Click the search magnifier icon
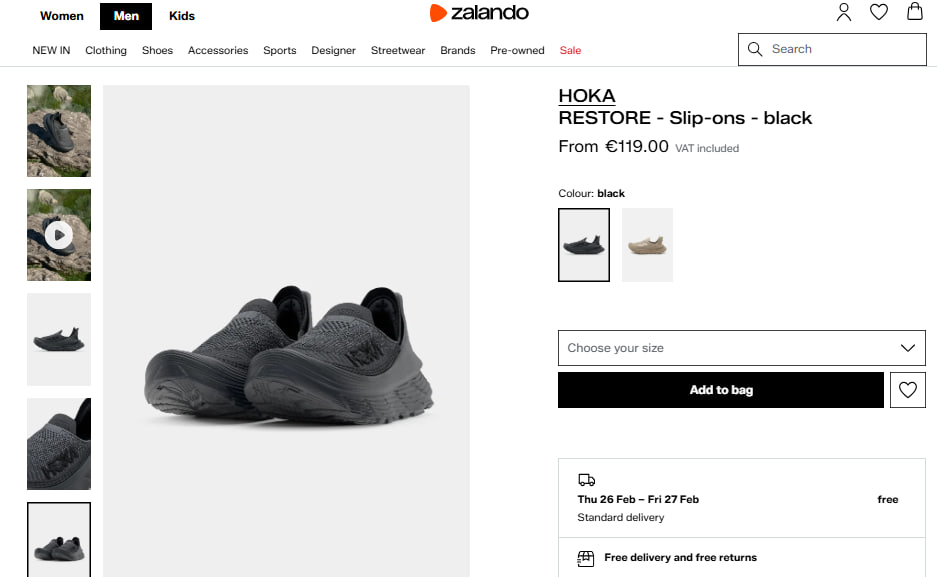This screenshot has height=577, width=937. (x=755, y=49)
